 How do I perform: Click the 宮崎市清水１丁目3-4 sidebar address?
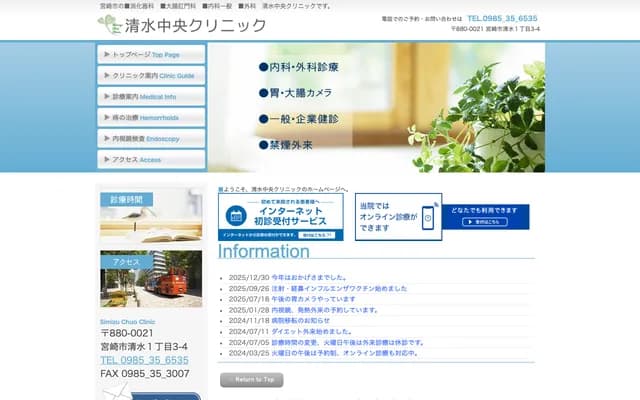point(144,347)
